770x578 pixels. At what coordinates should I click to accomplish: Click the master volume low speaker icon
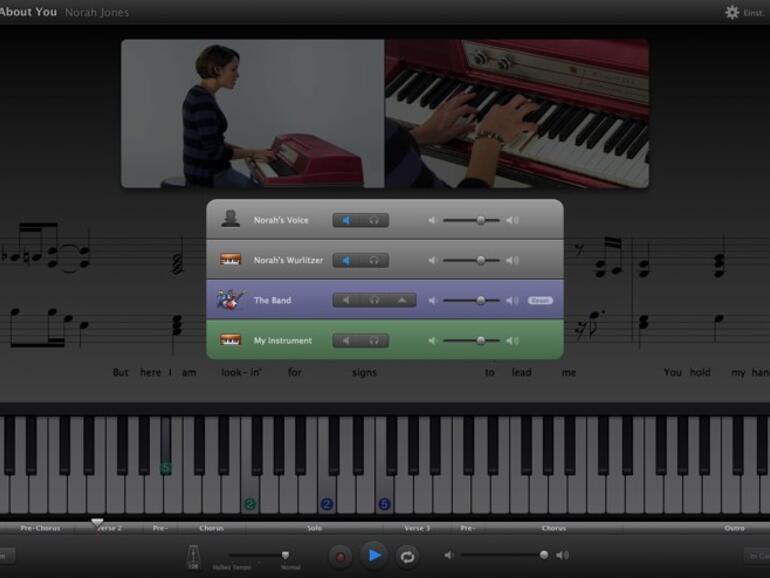[449, 555]
